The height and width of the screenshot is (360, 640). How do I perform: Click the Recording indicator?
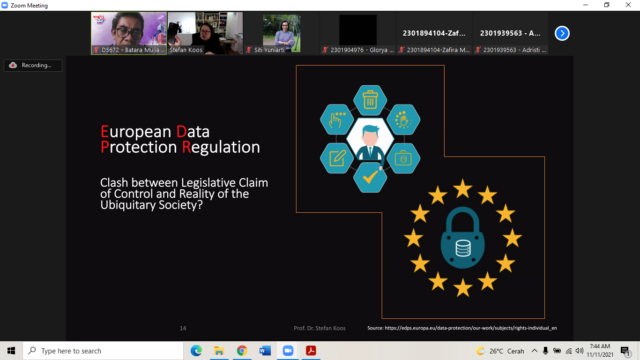pos(33,65)
